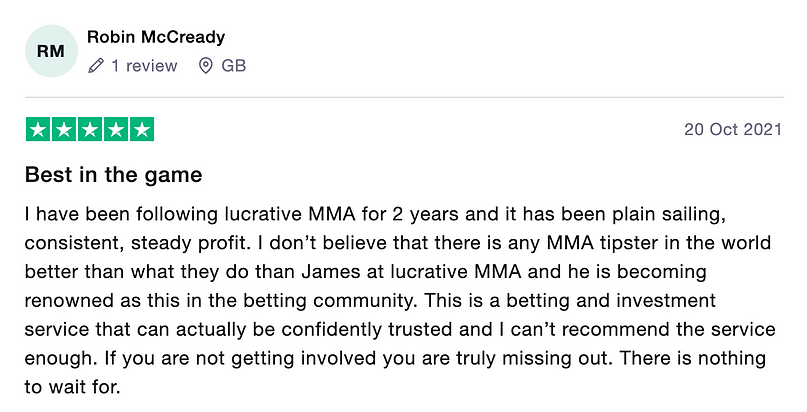This screenshot has width=807, height=412.
Task: Select the fifth green rating star
Action: pos(142,129)
